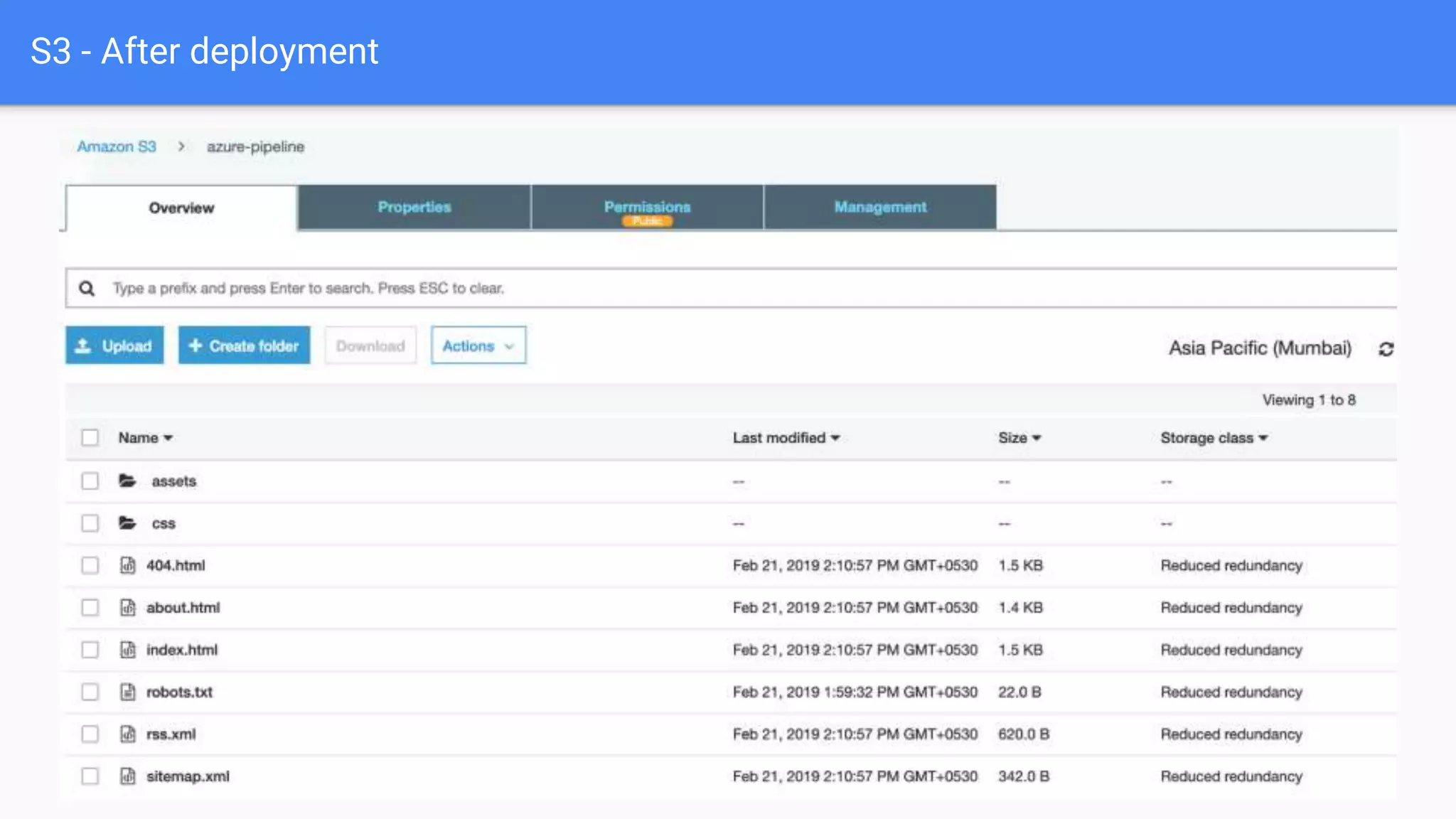Click the assets folder icon
This screenshot has width=1456, height=819.
pyautogui.click(x=127, y=481)
